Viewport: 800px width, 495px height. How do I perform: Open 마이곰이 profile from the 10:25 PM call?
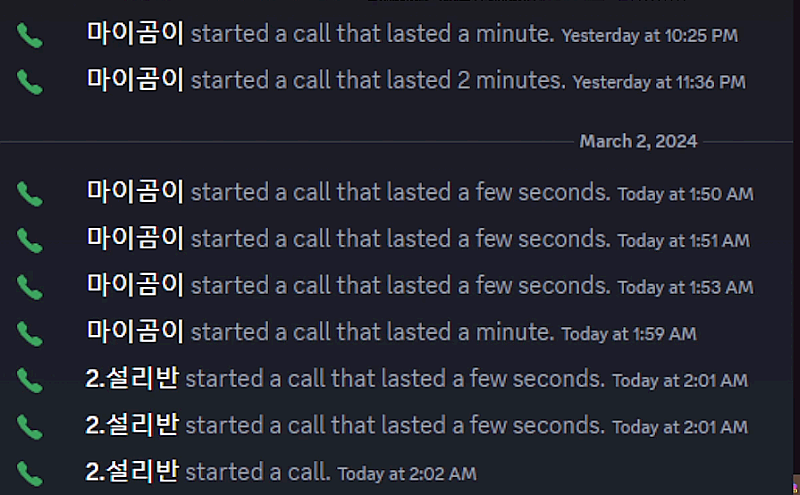[x=135, y=34]
